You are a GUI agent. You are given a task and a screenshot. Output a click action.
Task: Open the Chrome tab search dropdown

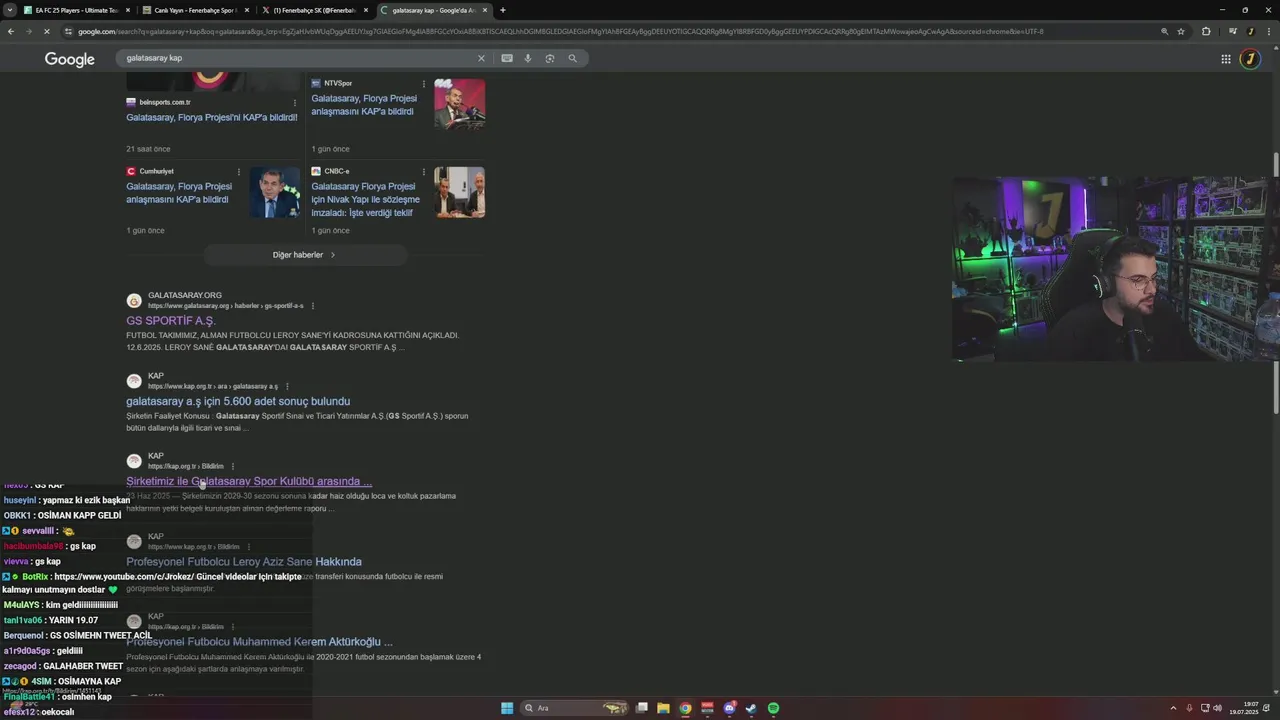pos(11,10)
